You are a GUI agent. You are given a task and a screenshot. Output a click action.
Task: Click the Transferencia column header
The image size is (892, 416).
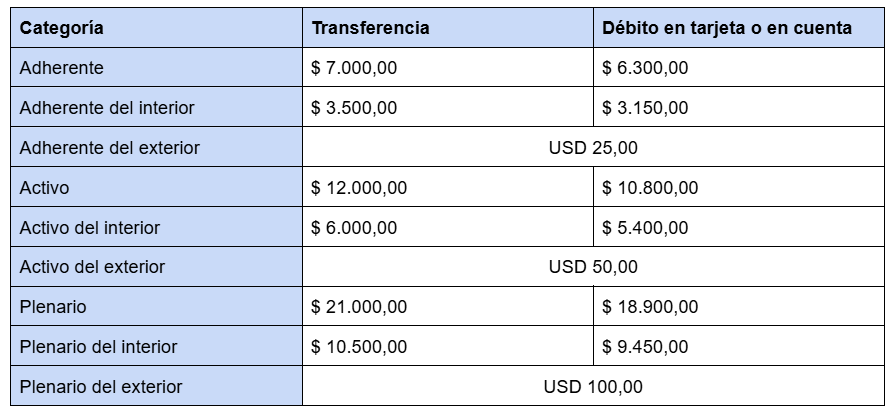[x=371, y=28]
